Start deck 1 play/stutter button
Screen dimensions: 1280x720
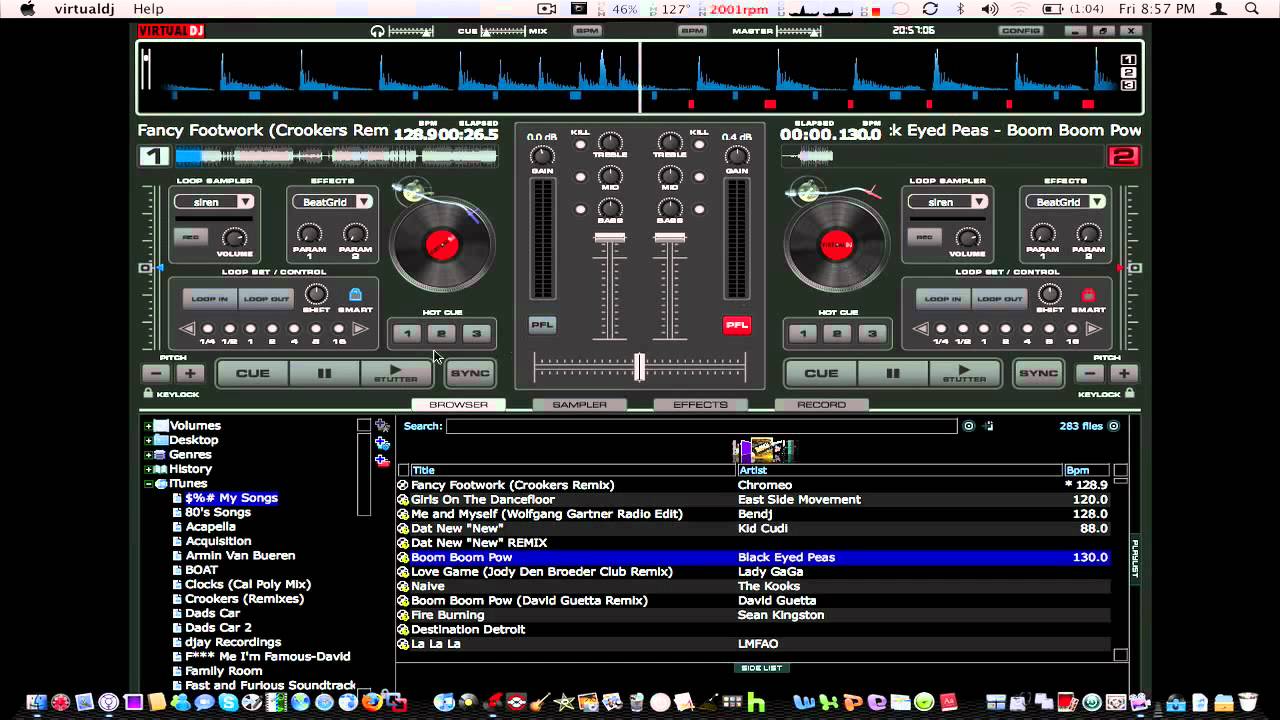pyautogui.click(x=396, y=374)
